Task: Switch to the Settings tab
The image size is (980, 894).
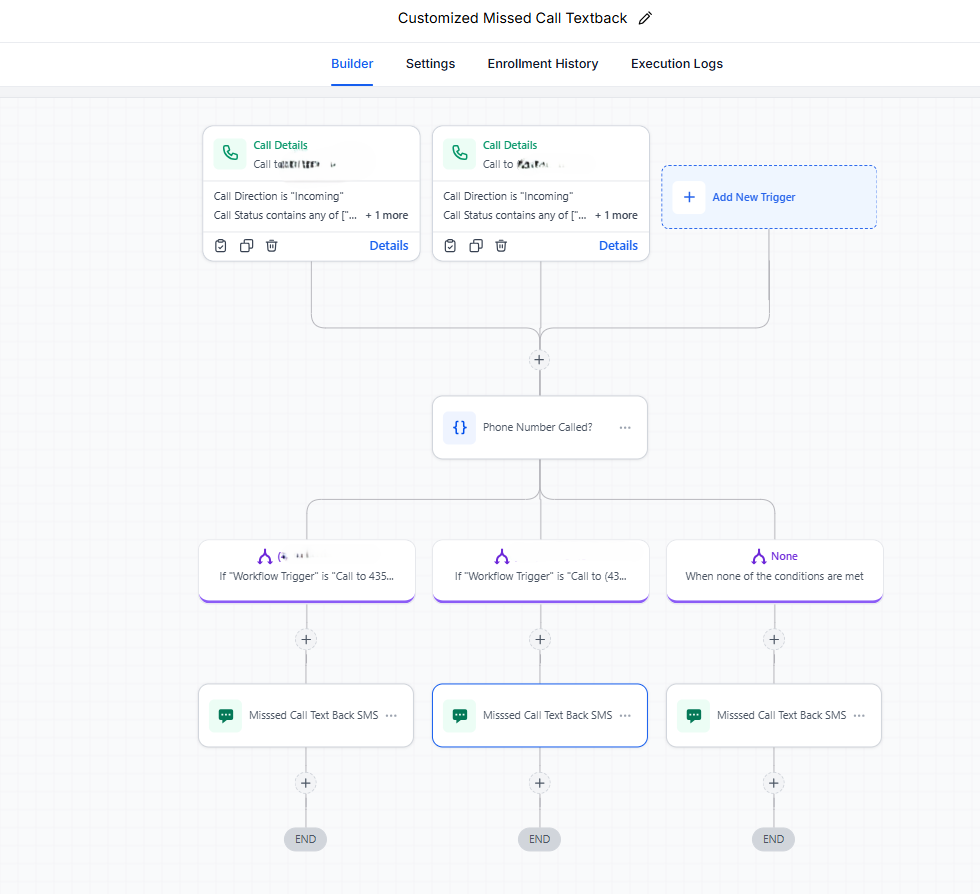Action: tap(430, 64)
